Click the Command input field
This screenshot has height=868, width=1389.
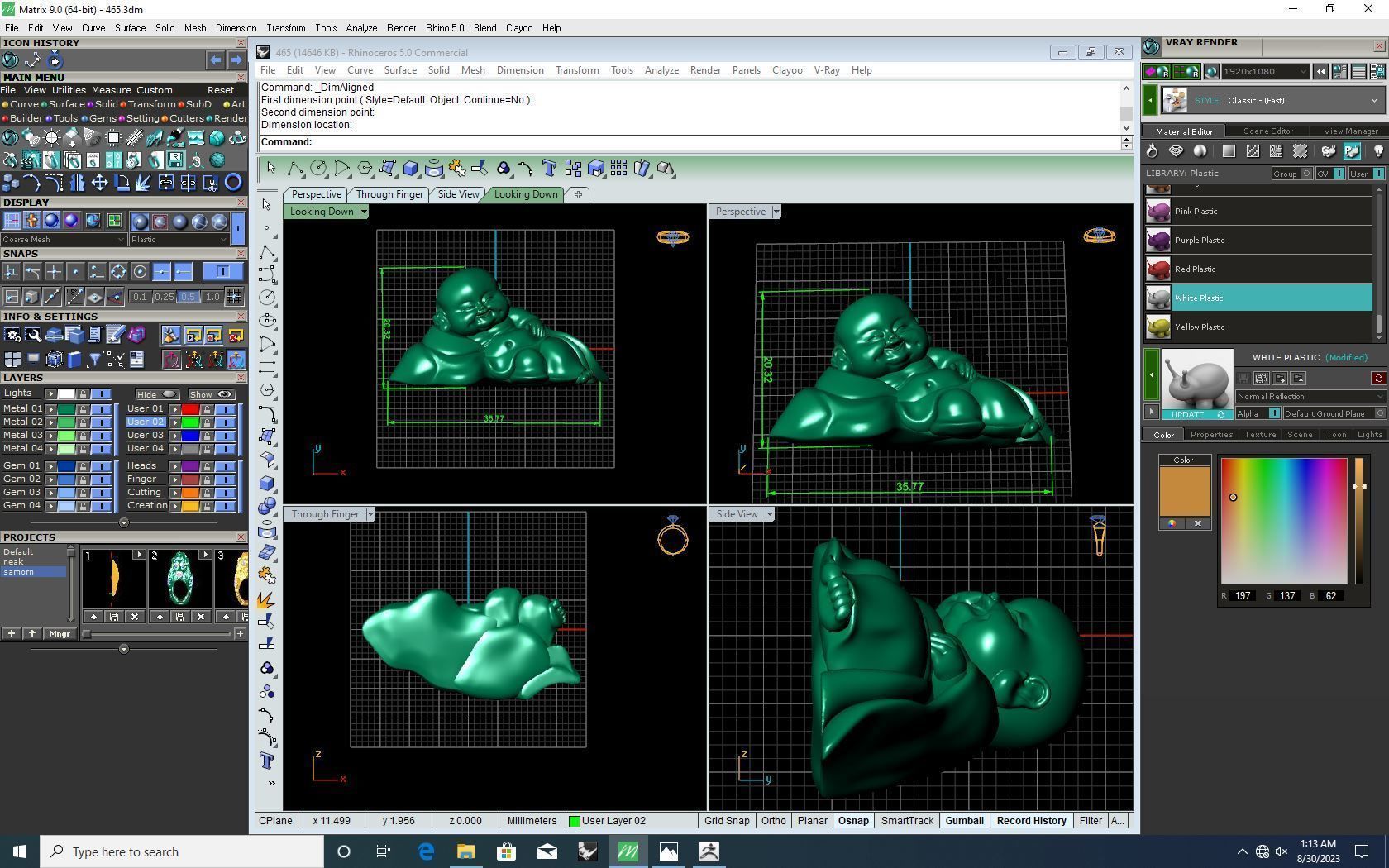[x=690, y=142]
